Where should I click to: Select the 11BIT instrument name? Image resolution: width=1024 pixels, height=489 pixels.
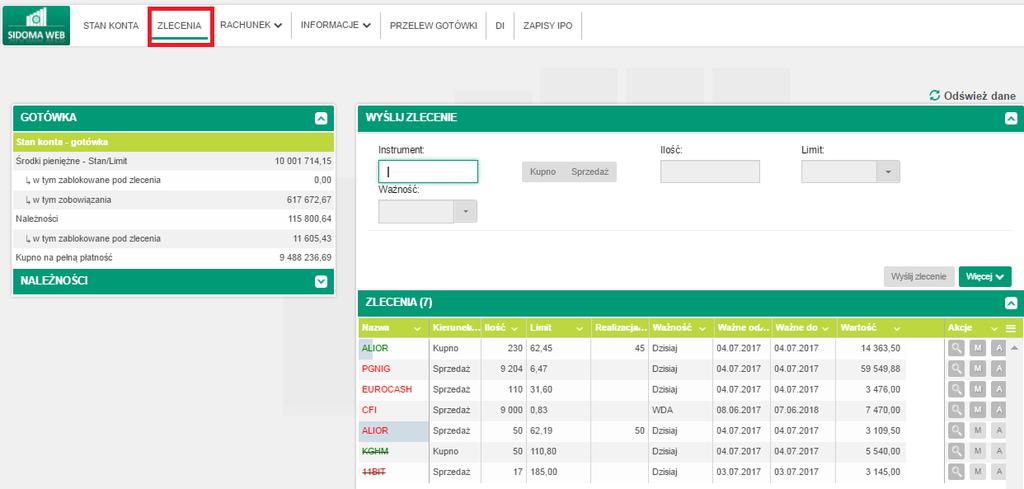(372, 472)
